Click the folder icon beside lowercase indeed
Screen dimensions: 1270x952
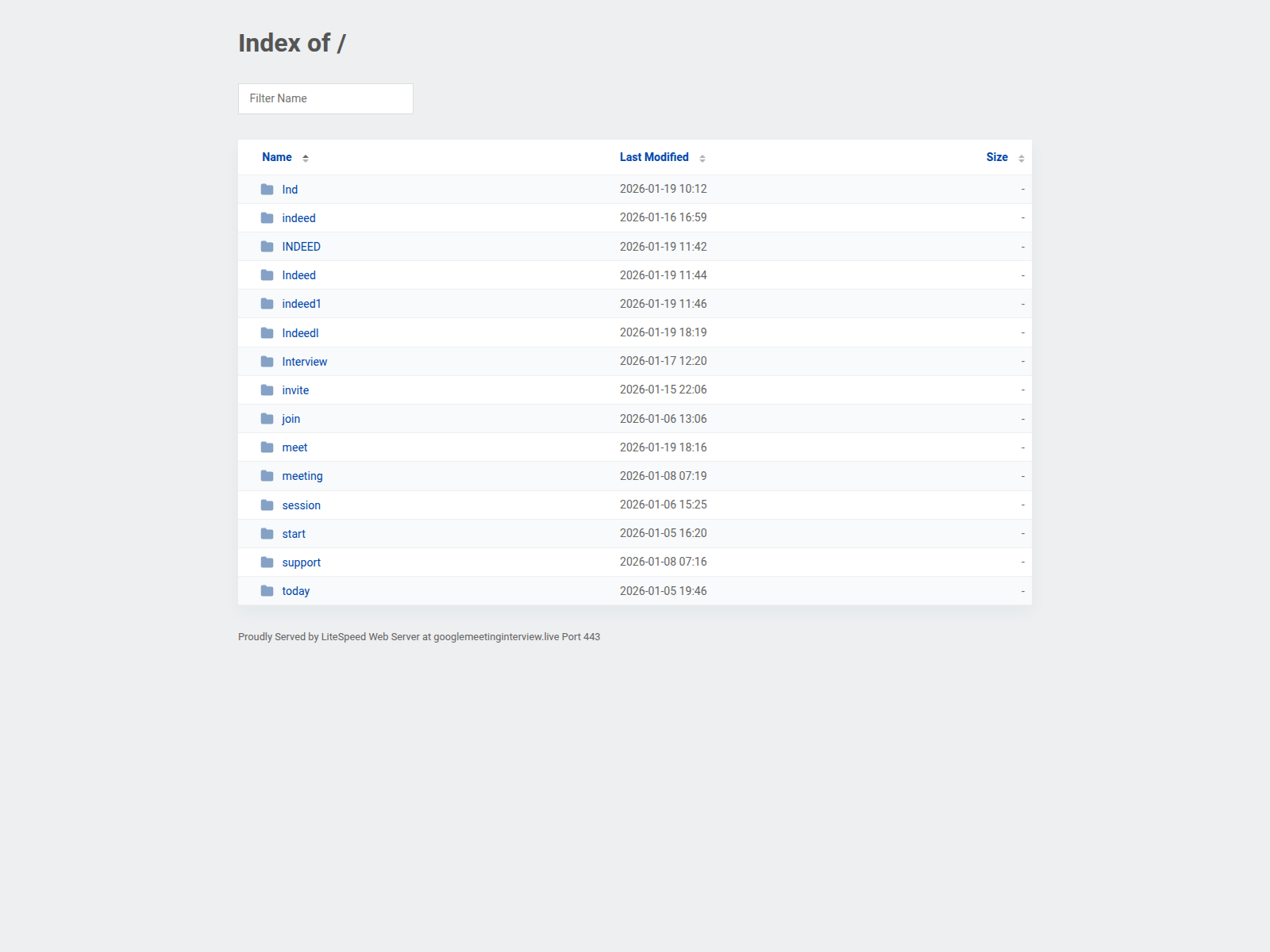267,218
